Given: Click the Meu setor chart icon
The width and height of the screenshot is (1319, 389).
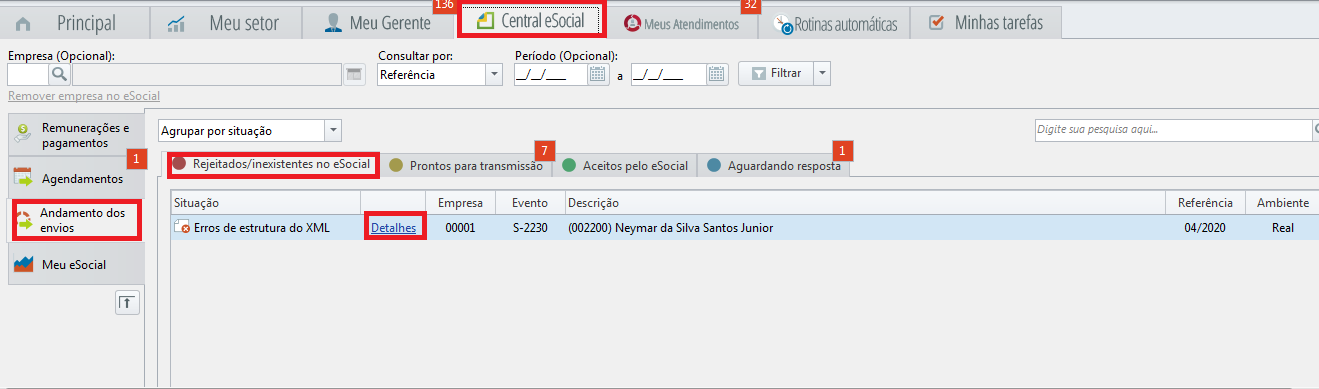Looking at the screenshot, I should point(177,23).
